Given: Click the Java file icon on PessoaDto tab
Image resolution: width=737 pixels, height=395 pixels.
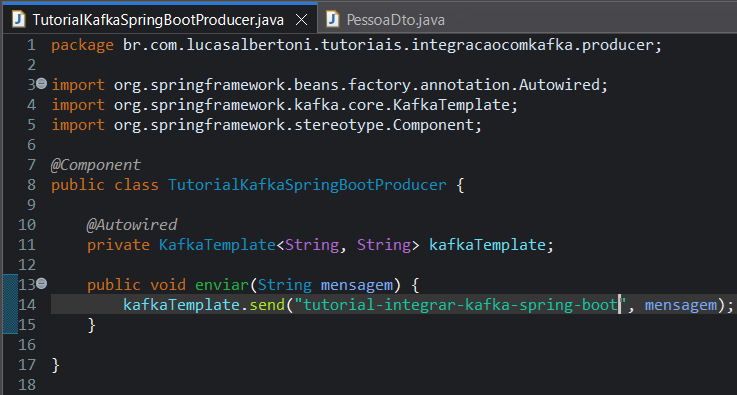Looking at the screenshot, I should click(332, 19).
